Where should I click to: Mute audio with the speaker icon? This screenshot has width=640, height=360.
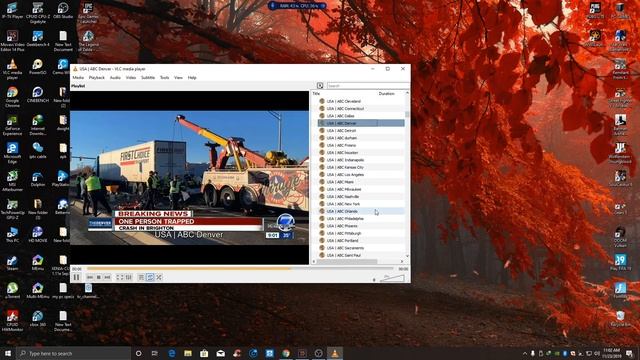374,280
